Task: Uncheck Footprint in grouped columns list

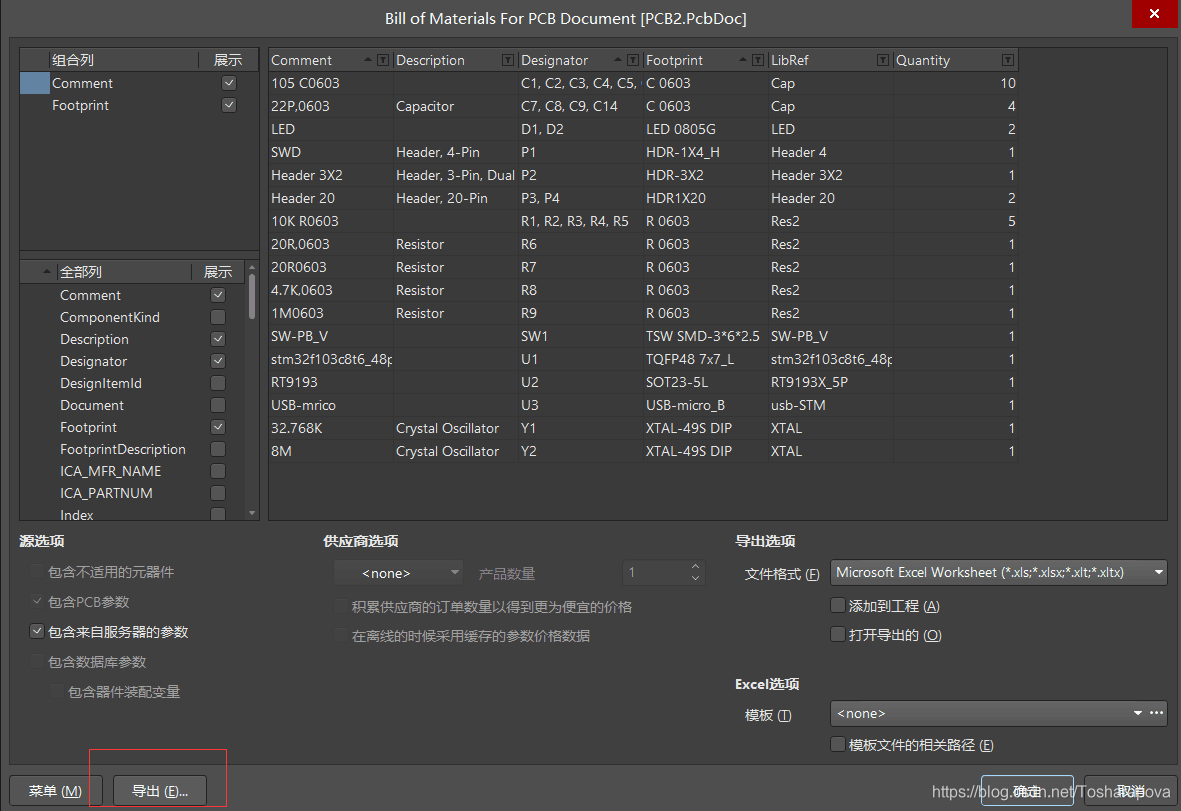Action: pos(229,105)
